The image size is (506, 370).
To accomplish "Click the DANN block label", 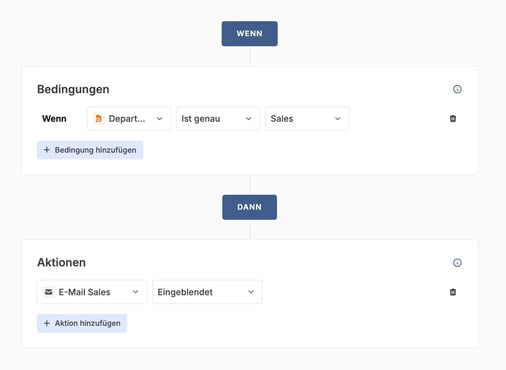I will pyautogui.click(x=249, y=207).
